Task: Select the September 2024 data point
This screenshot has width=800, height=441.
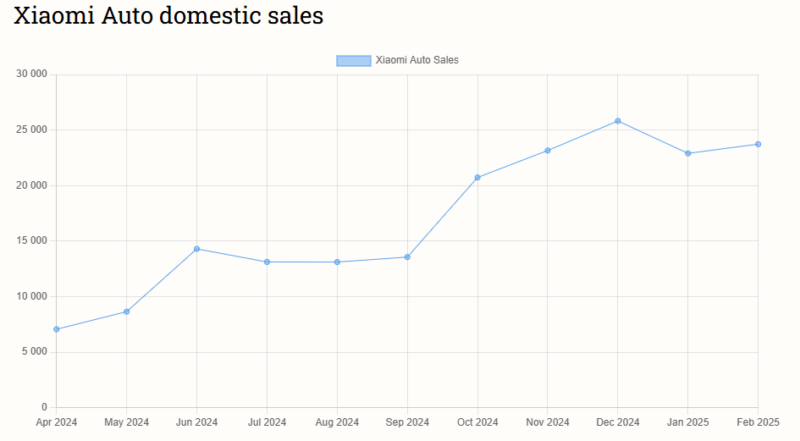Action: 407,257
